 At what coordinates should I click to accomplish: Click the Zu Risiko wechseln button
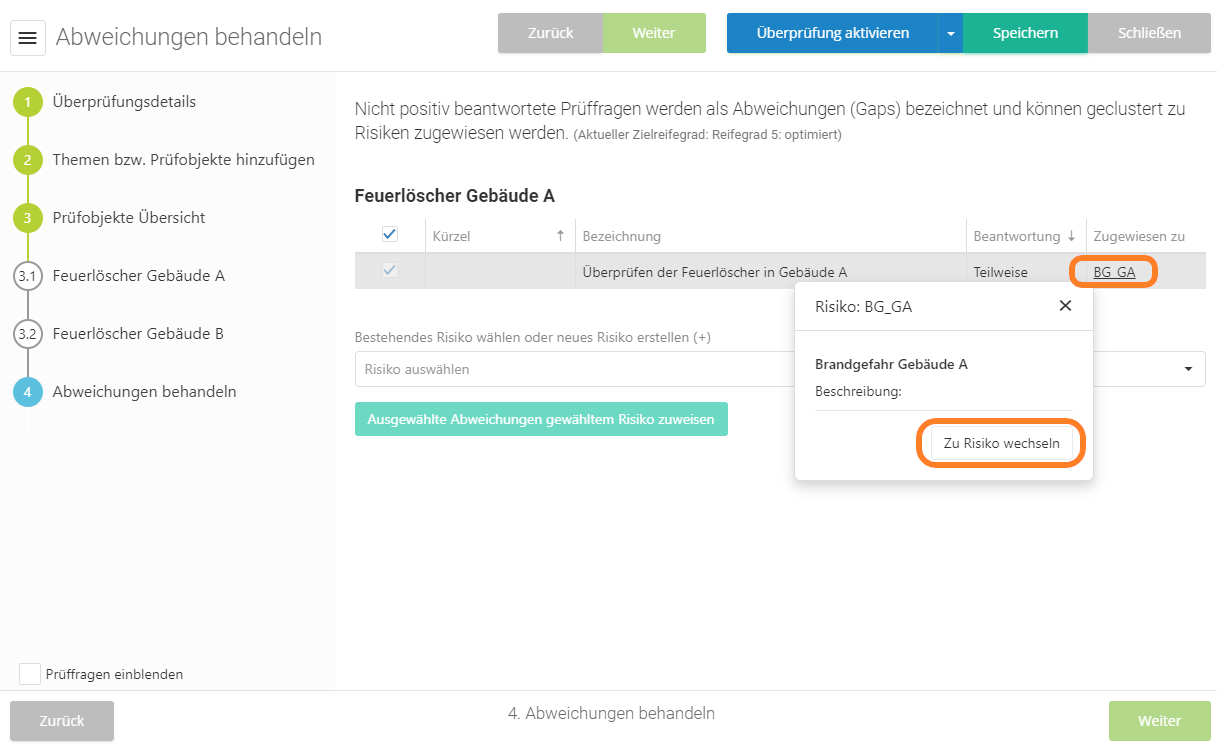pos(1001,443)
